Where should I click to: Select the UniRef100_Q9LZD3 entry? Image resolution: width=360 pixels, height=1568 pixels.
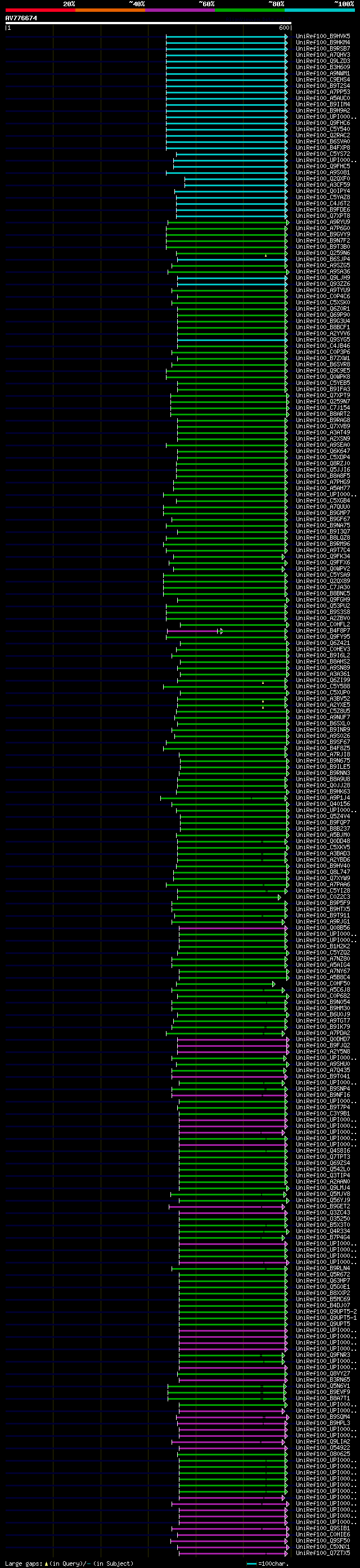pyautogui.click(x=323, y=61)
